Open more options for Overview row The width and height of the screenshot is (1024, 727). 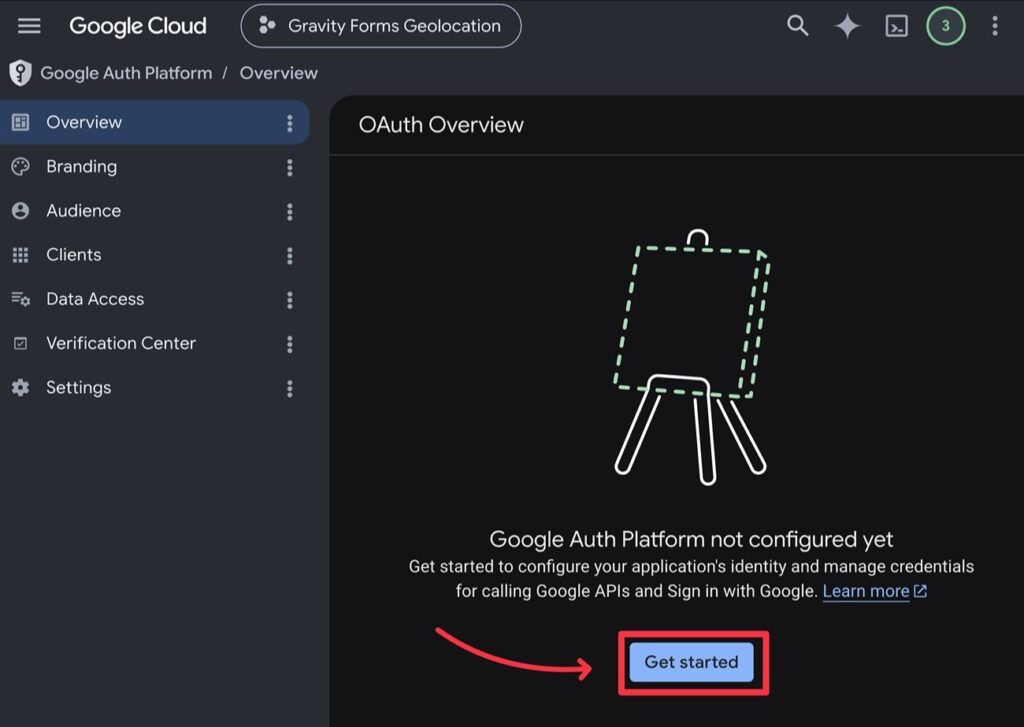click(289, 123)
